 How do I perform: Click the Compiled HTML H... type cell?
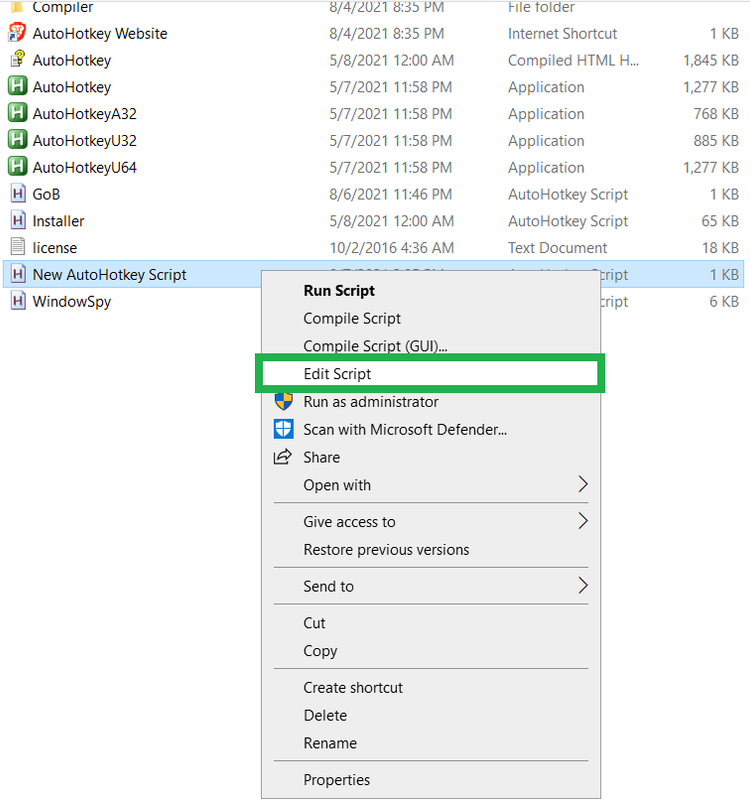[x=573, y=60]
